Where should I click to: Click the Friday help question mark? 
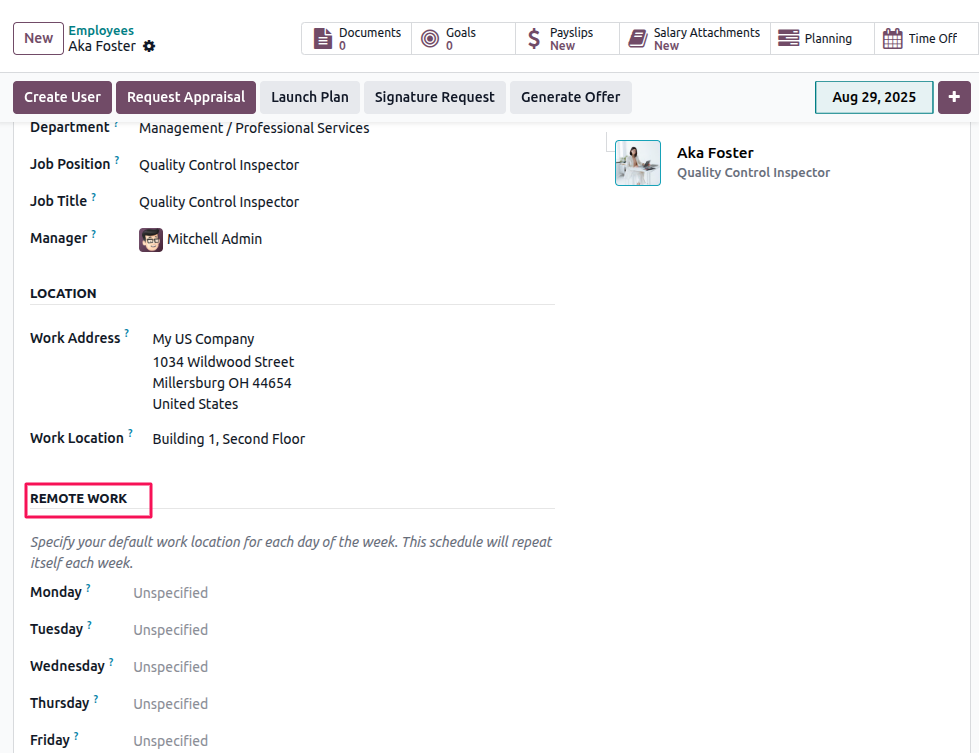(76, 736)
